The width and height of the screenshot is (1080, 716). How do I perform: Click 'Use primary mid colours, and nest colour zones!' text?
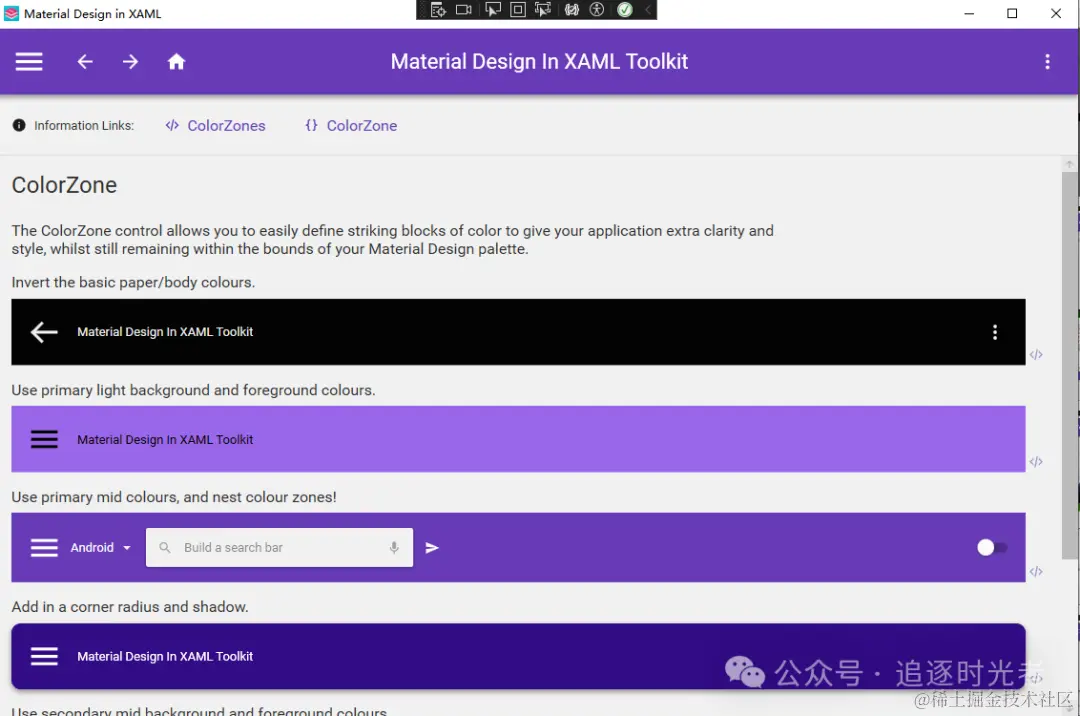pyautogui.click(x=174, y=497)
